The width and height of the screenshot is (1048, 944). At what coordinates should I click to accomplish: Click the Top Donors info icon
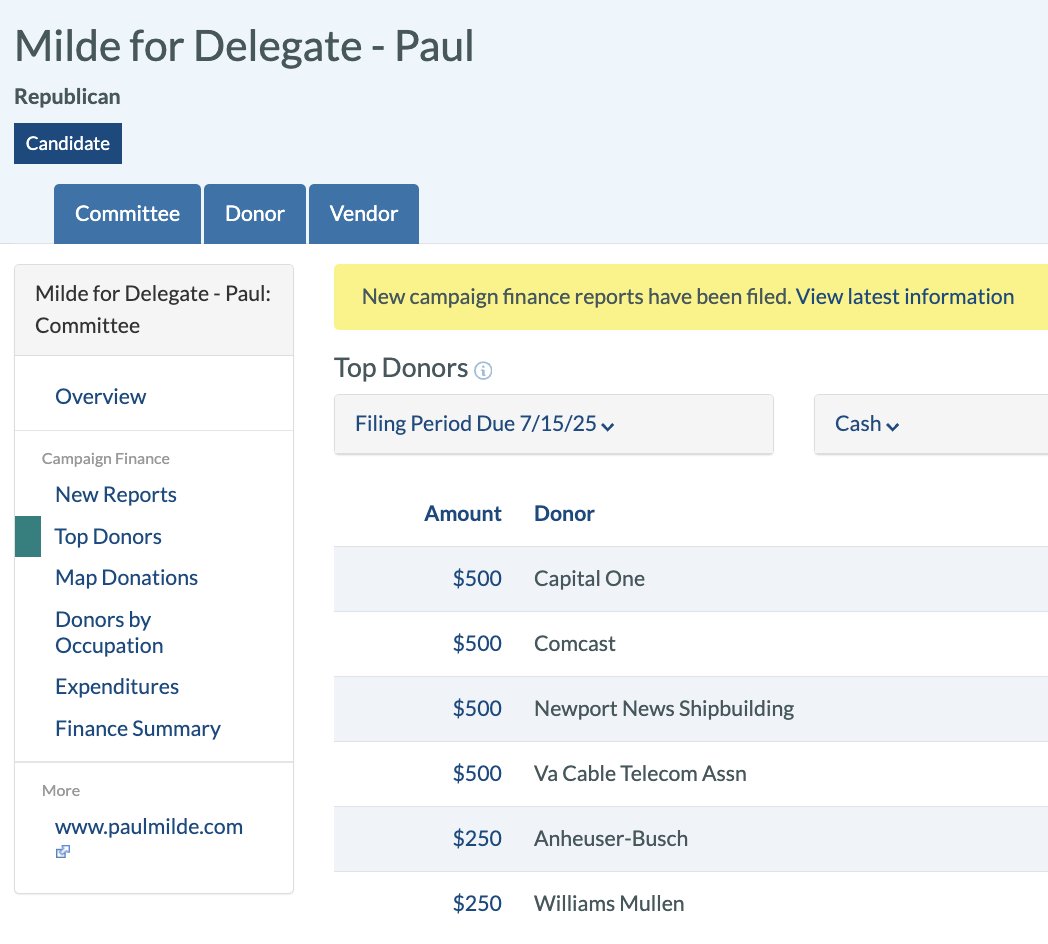point(483,370)
